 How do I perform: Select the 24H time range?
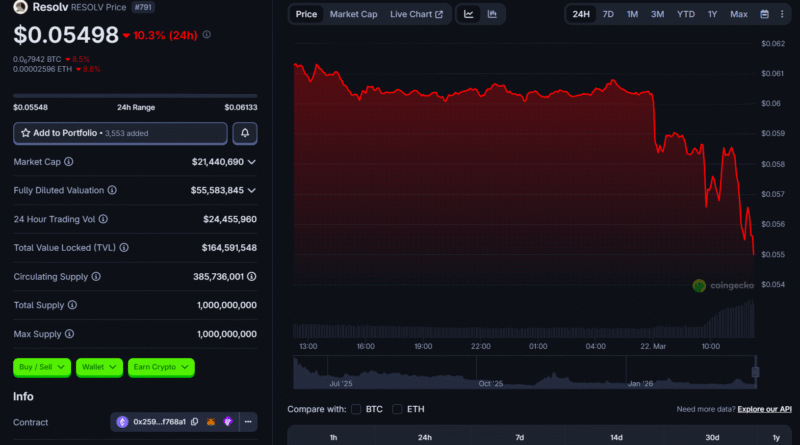[x=581, y=14]
